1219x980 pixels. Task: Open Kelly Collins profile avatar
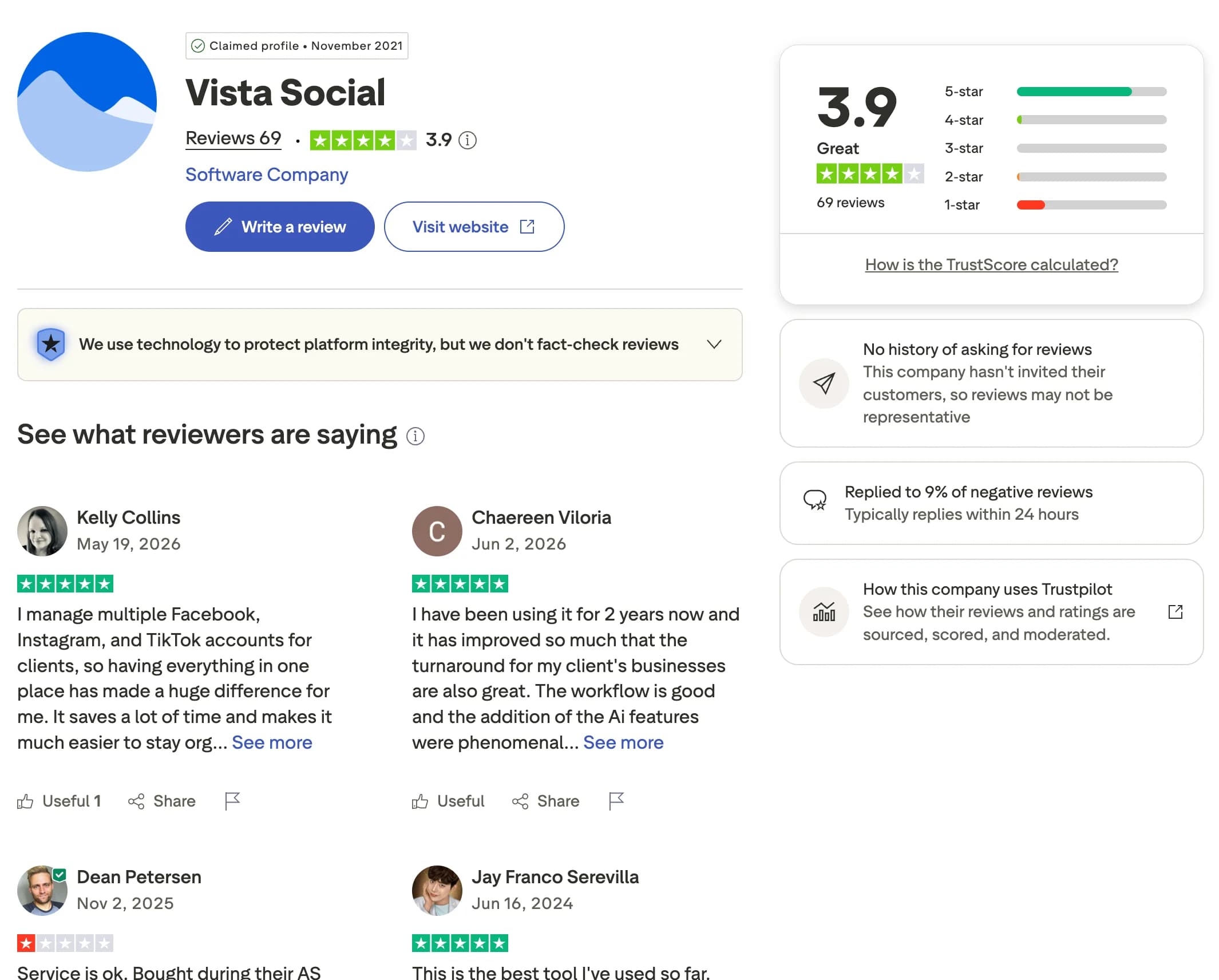click(x=42, y=531)
